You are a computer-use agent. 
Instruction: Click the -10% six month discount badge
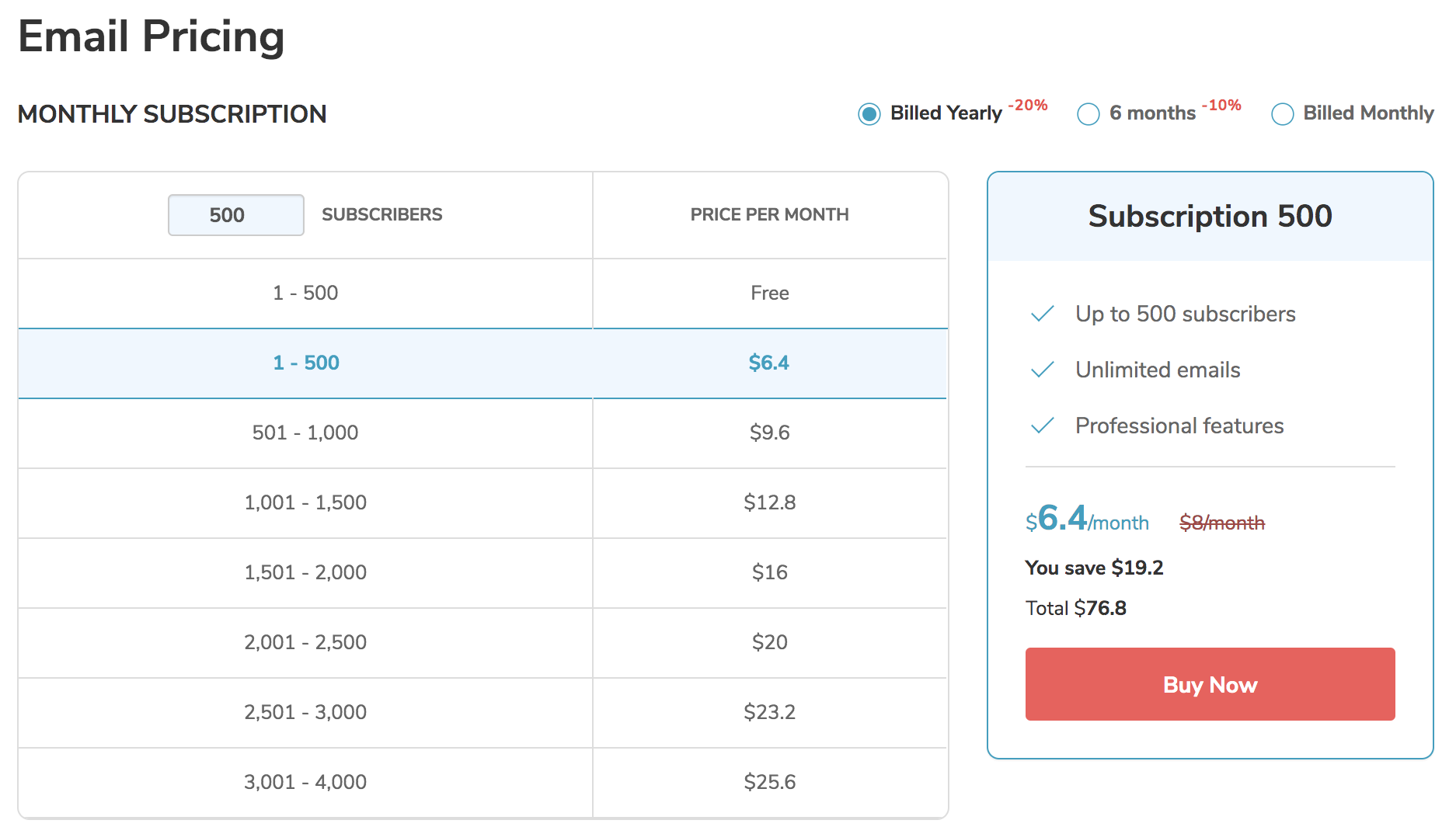click(1221, 105)
